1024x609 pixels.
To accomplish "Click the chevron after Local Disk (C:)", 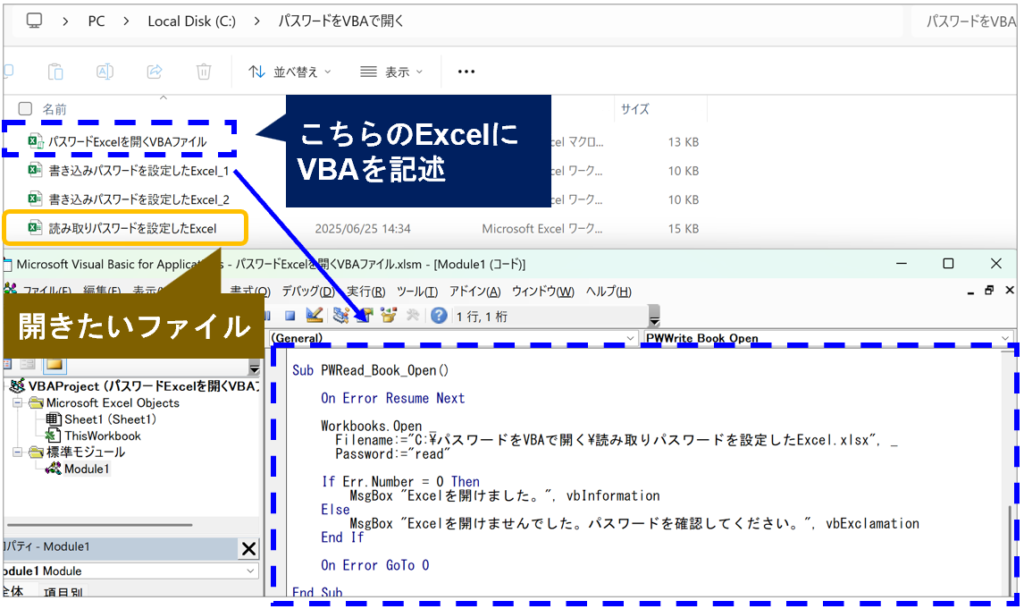I will (257, 22).
